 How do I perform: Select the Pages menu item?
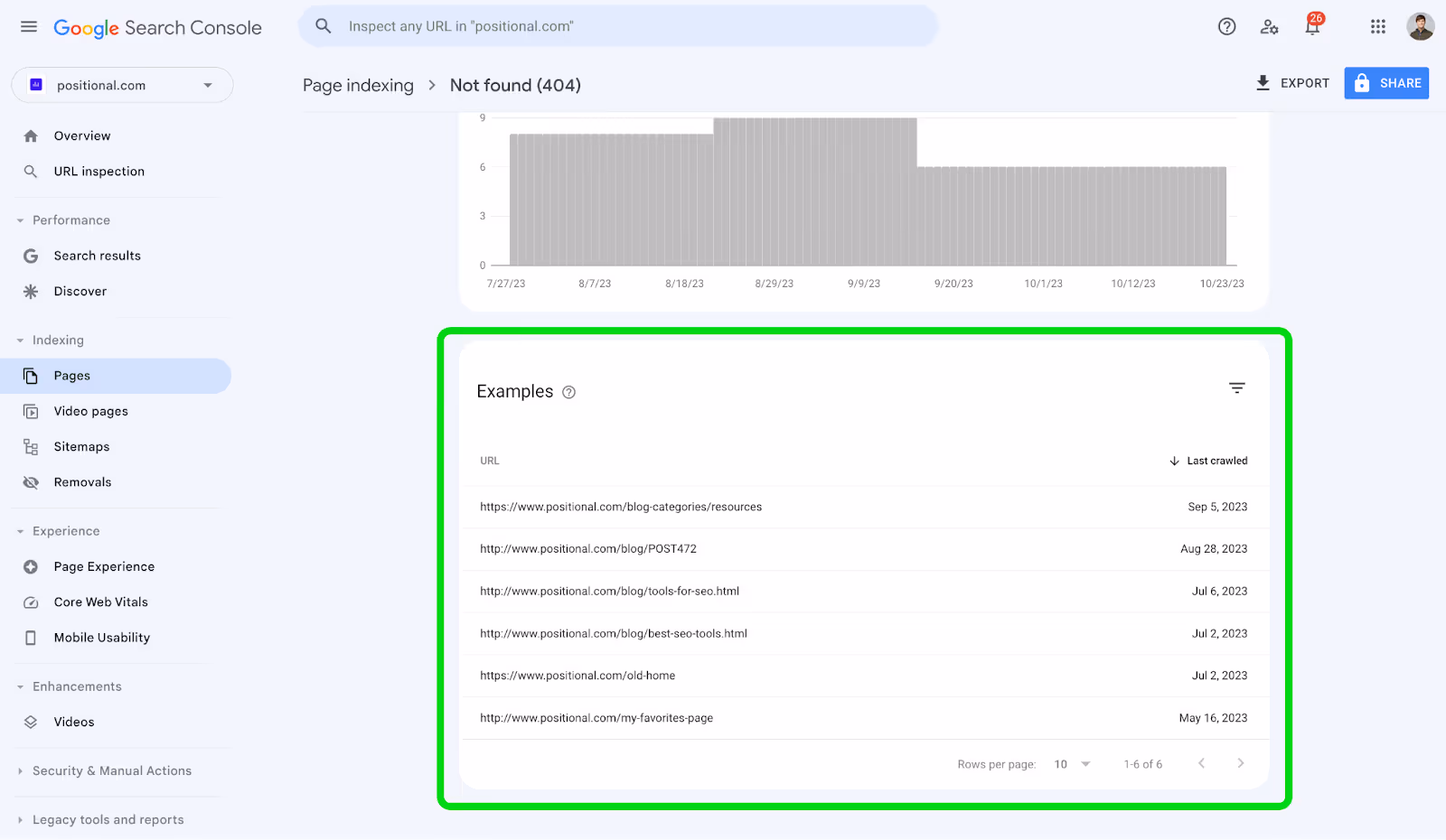116,376
